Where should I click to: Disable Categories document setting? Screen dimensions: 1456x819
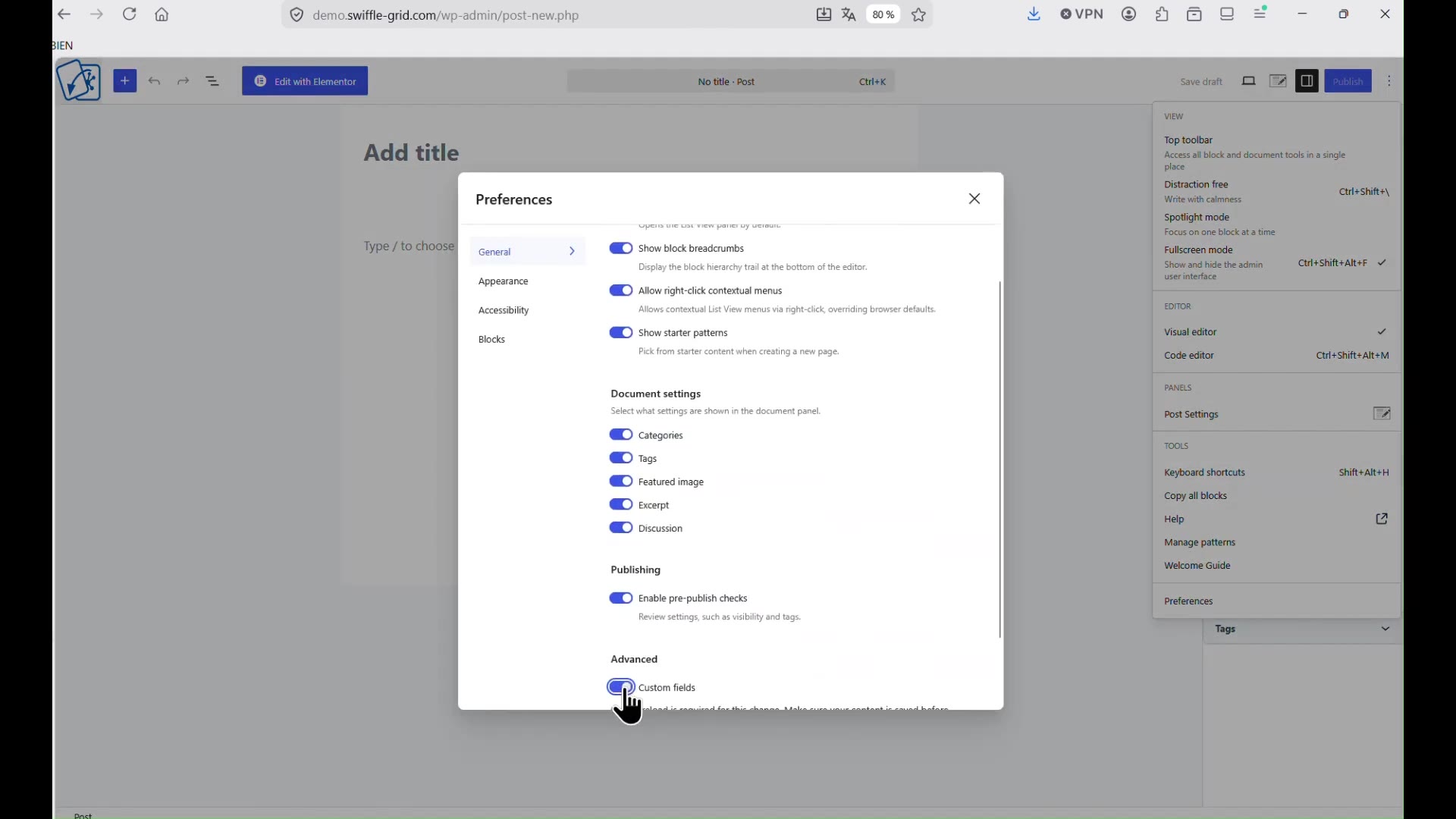tap(621, 435)
